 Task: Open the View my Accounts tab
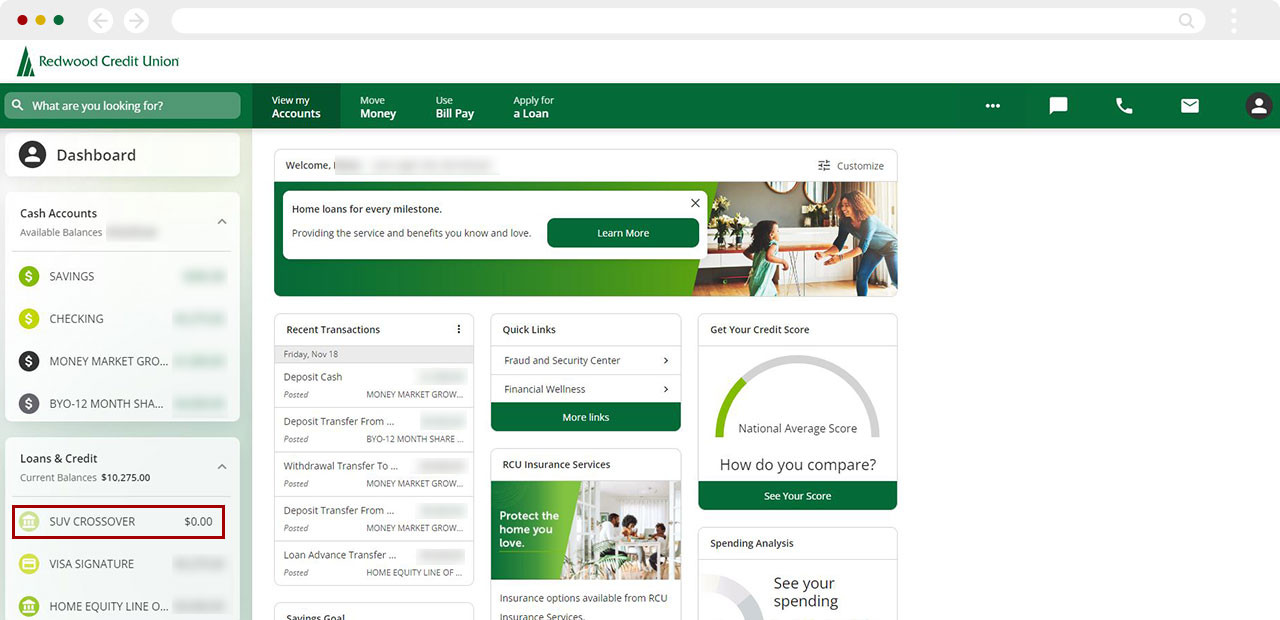(x=296, y=107)
